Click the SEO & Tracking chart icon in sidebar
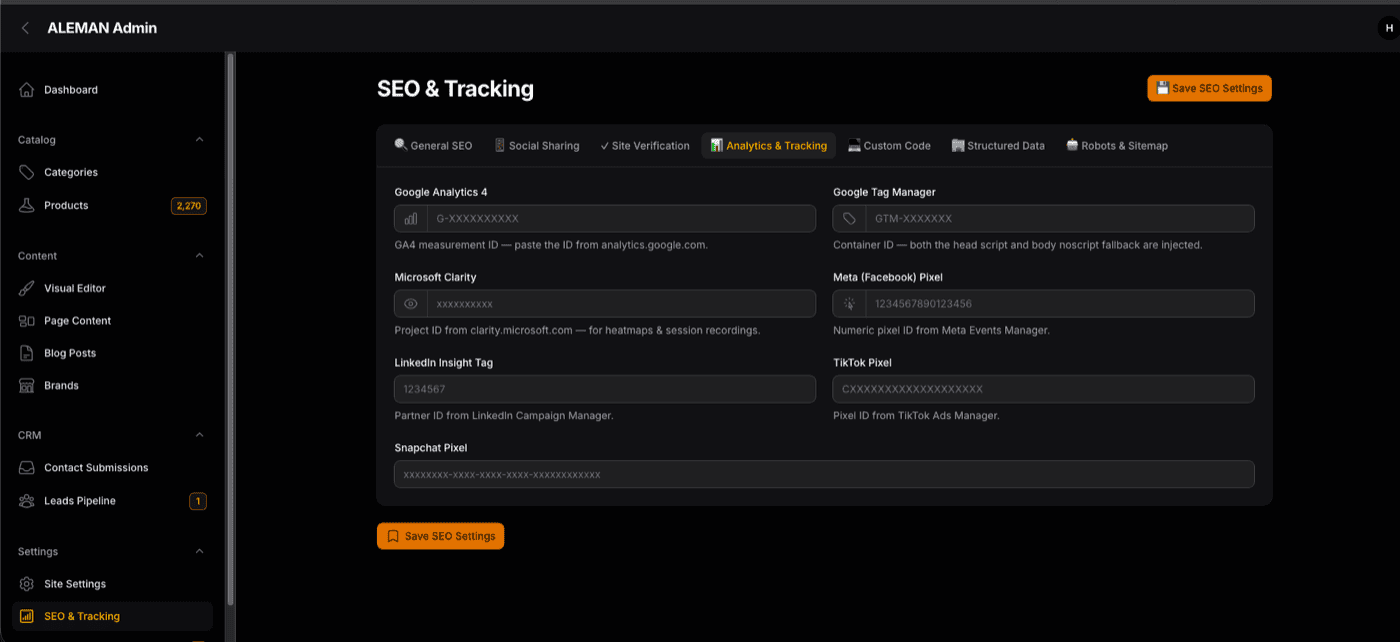Screen dimensions: 1400x642 click(x=27, y=616)
